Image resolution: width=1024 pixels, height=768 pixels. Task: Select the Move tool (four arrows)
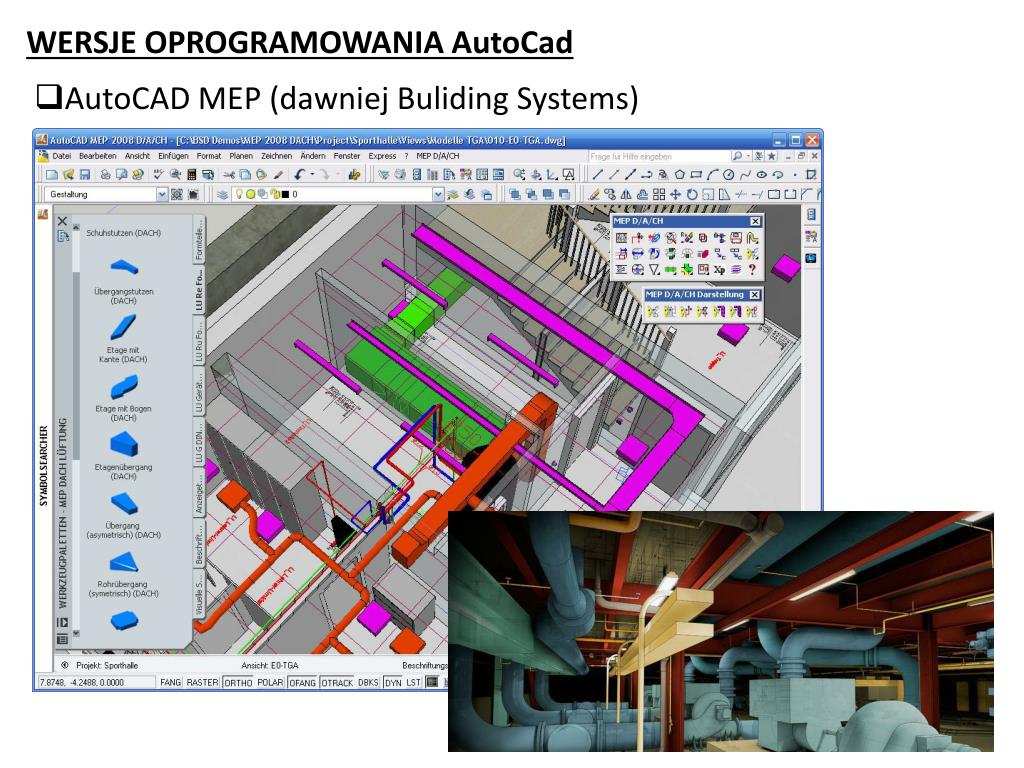675,195
